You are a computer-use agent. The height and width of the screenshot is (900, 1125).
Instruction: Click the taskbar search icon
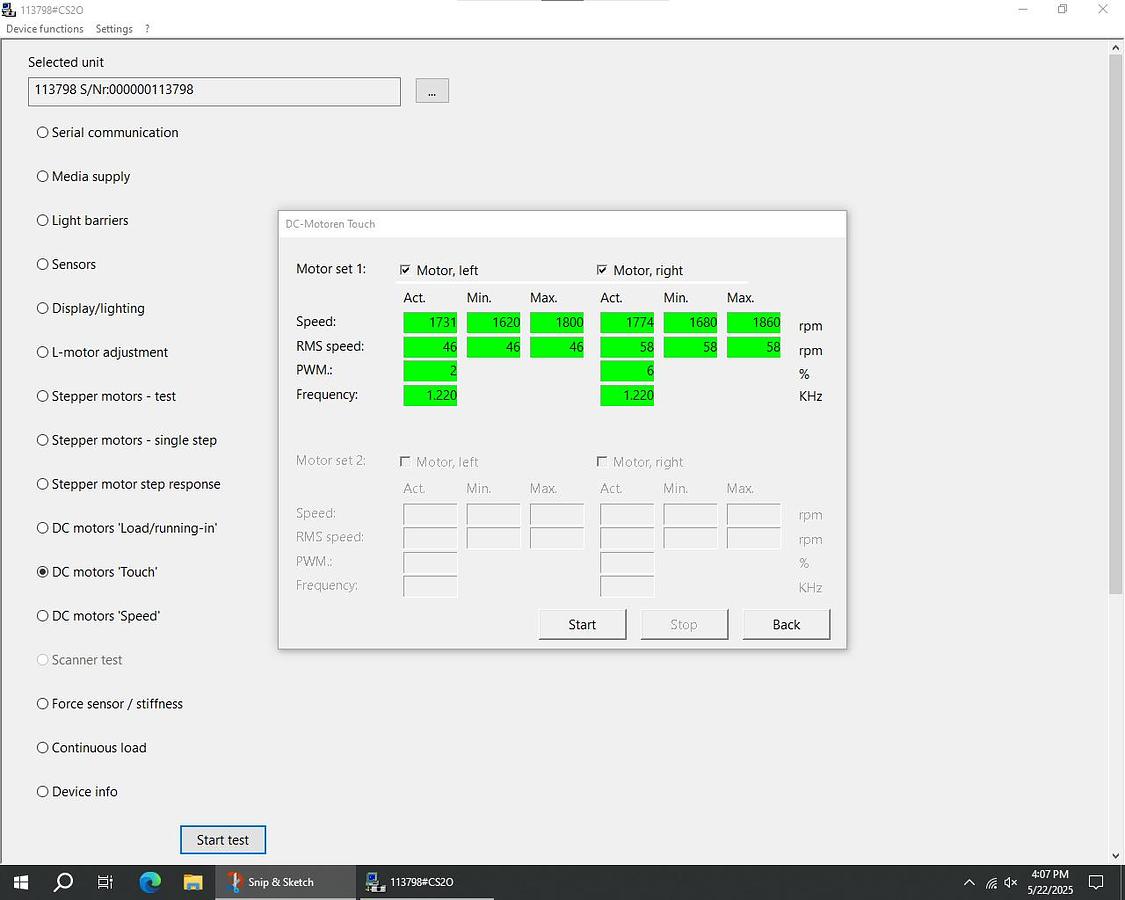coord(63,882)
